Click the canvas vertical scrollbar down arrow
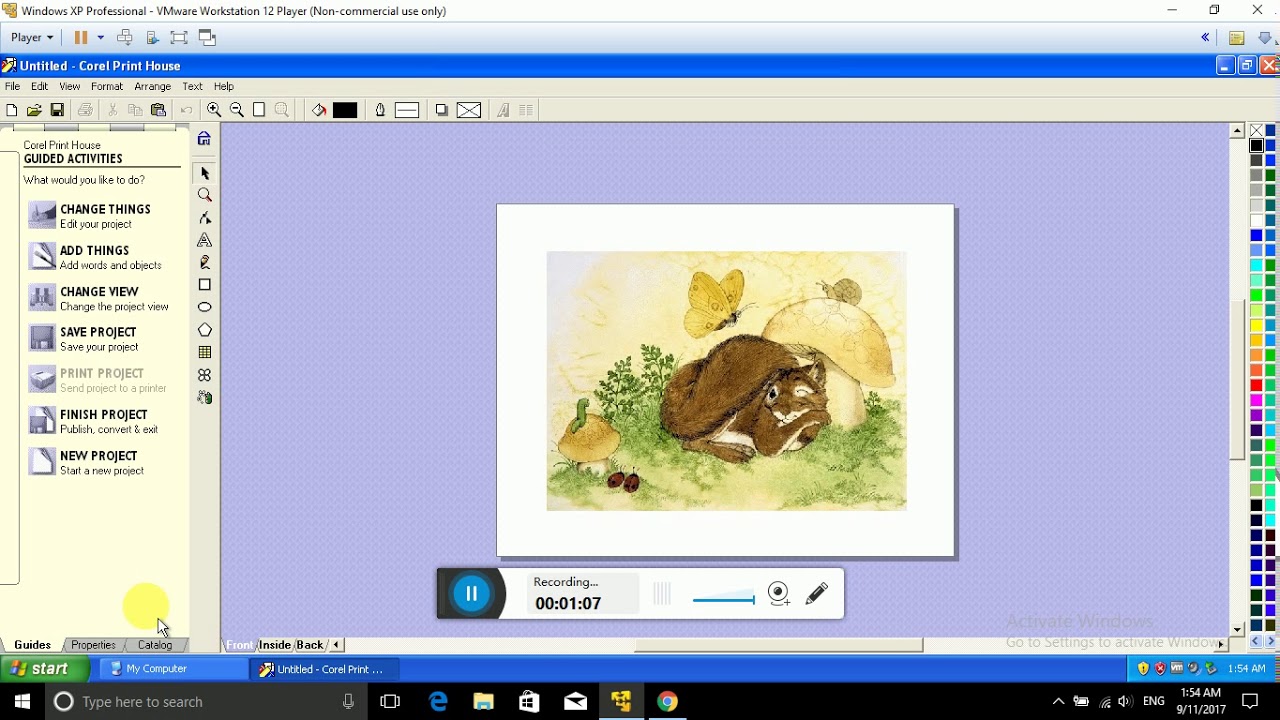Viewport: 1280px width, 720px height. 1237,630
